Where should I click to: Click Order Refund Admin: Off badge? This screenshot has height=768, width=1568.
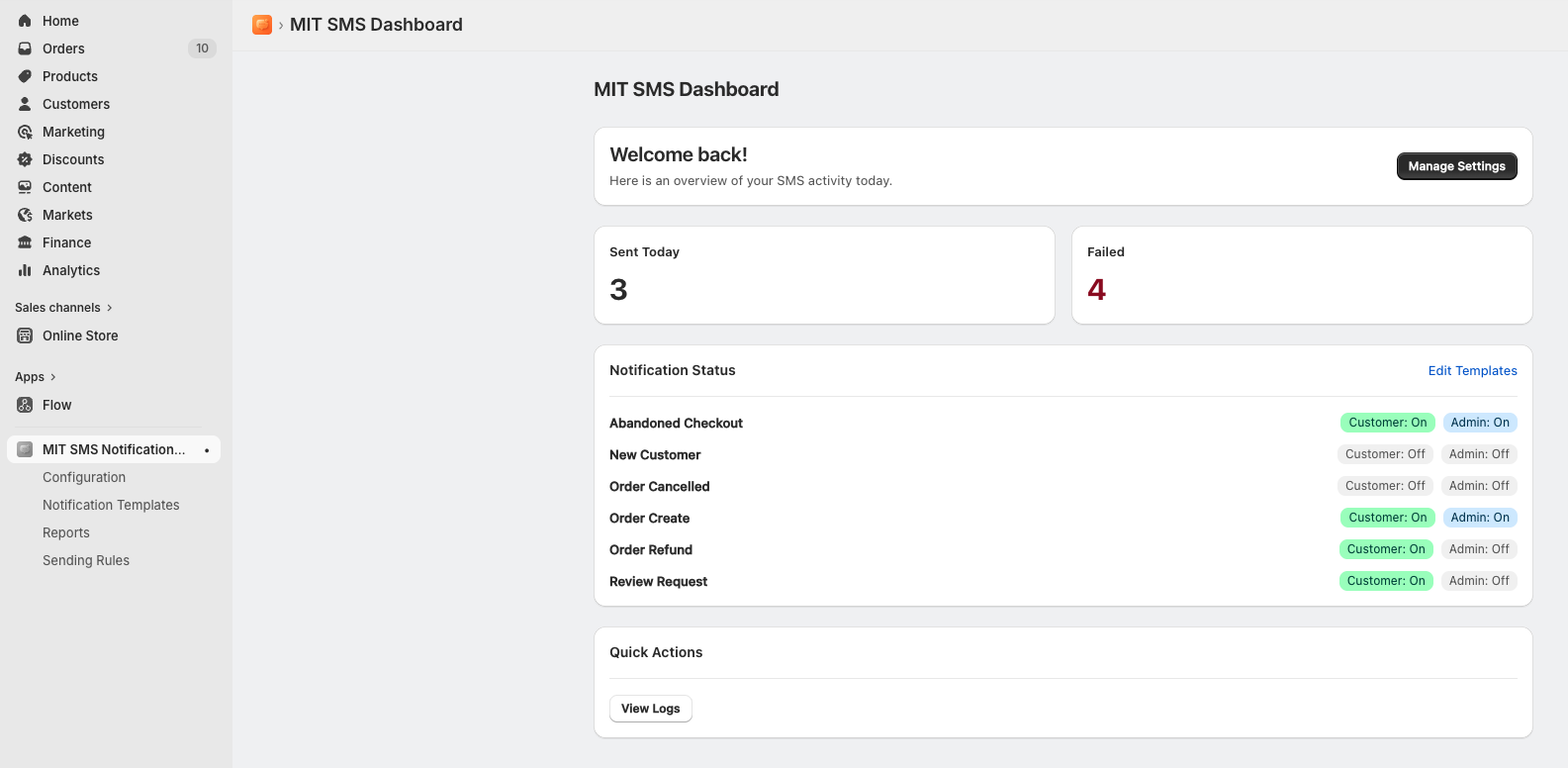coord(1479,549)
